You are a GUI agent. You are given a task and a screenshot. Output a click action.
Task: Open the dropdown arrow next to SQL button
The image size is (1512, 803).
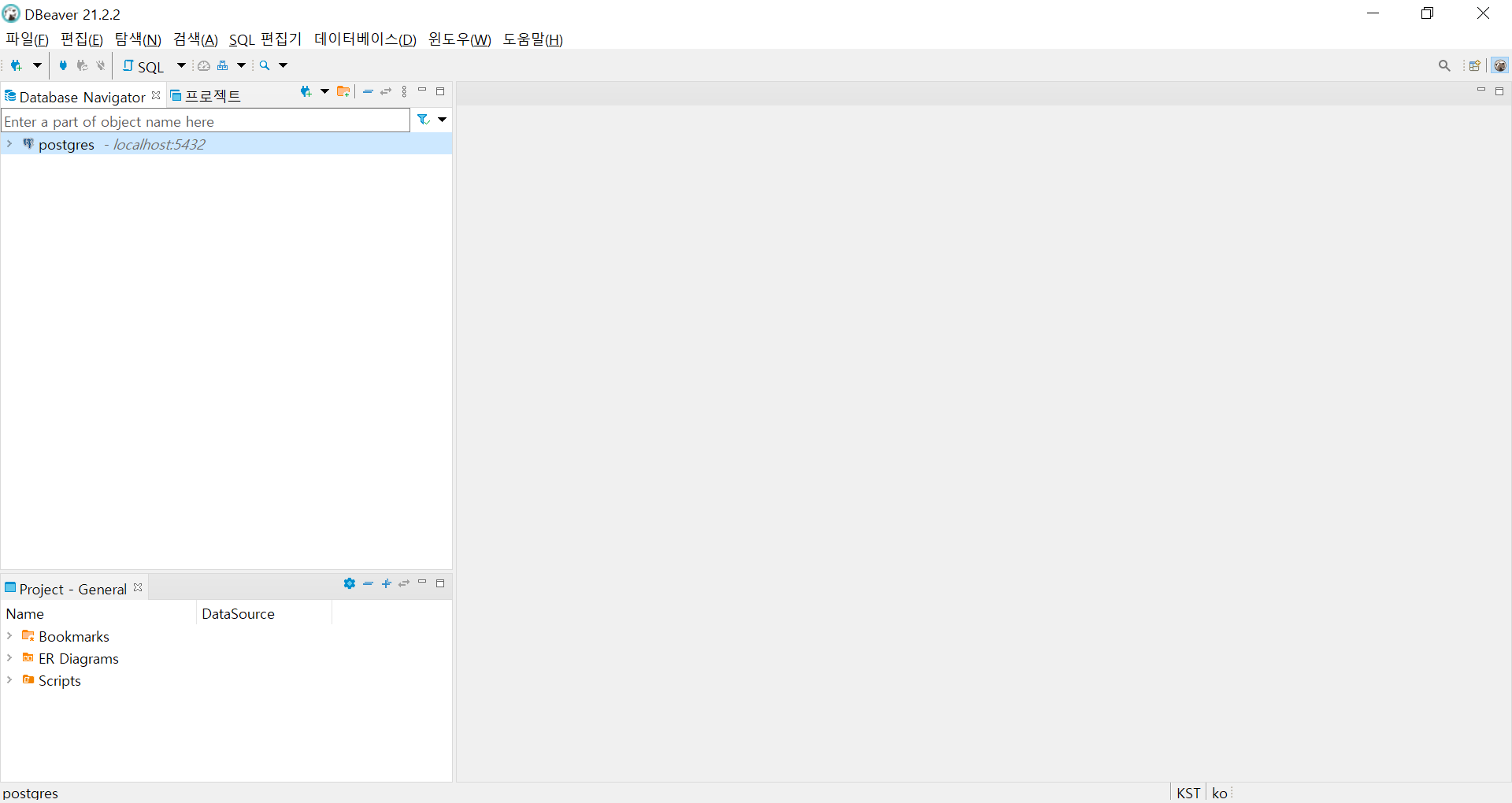[x=181, y=66]
